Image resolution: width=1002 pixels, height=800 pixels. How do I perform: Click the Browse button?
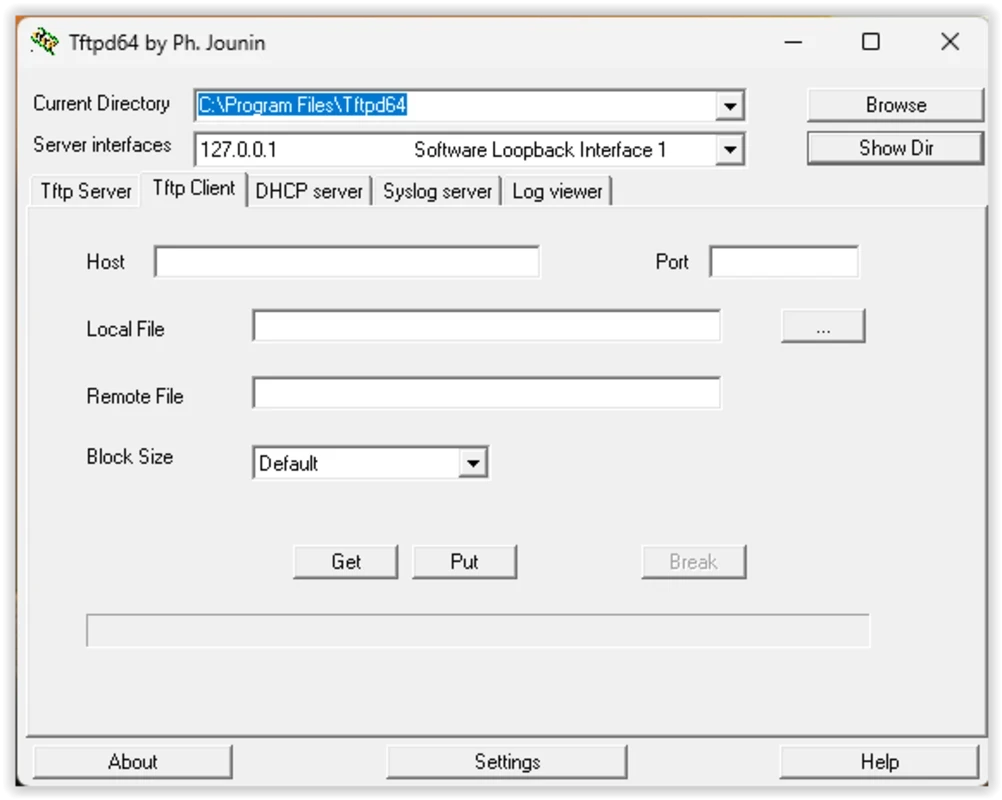pyautogui.click(x=895, y=105)
